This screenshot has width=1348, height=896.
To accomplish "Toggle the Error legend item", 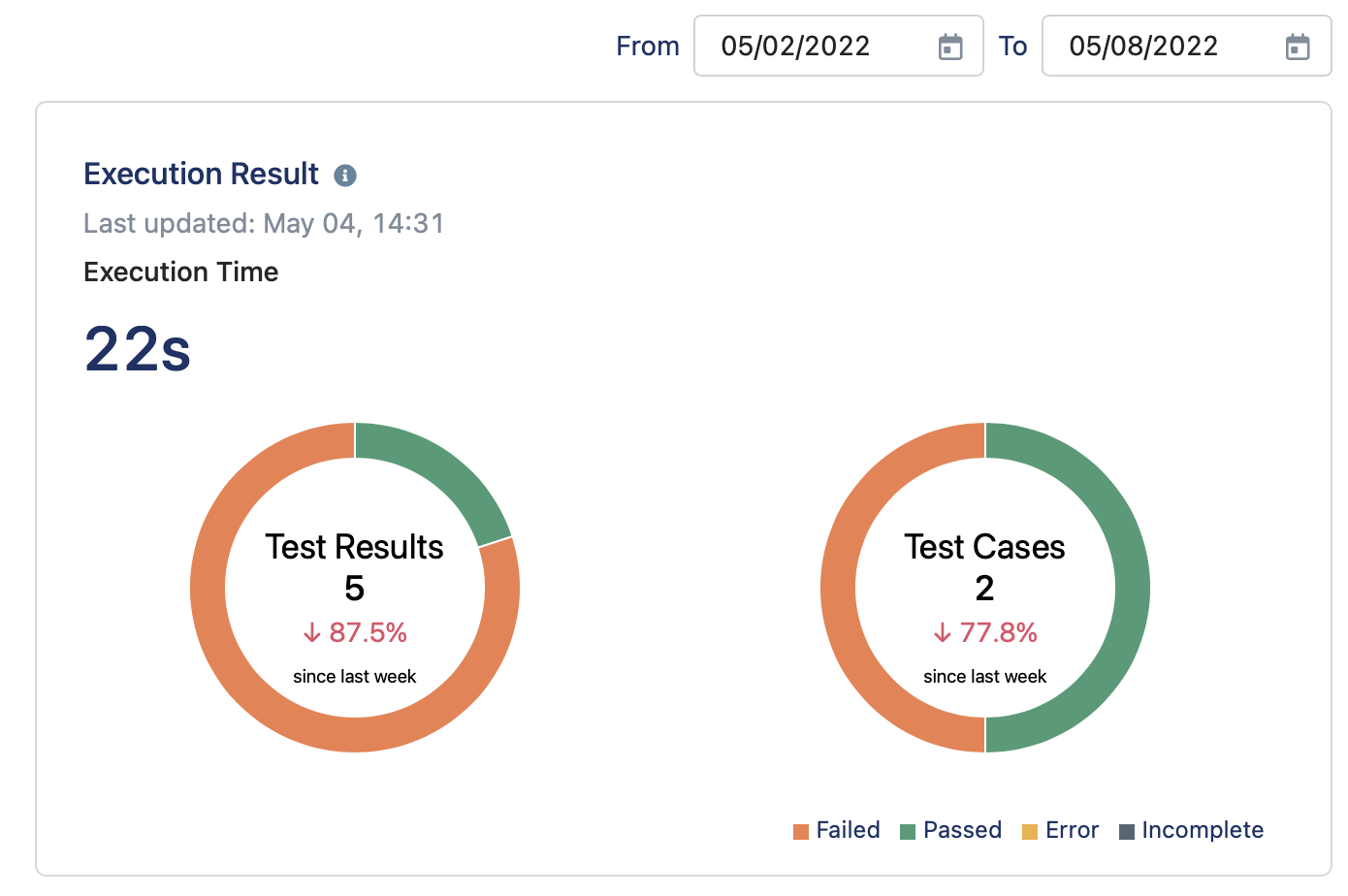I will [1061, 830].
